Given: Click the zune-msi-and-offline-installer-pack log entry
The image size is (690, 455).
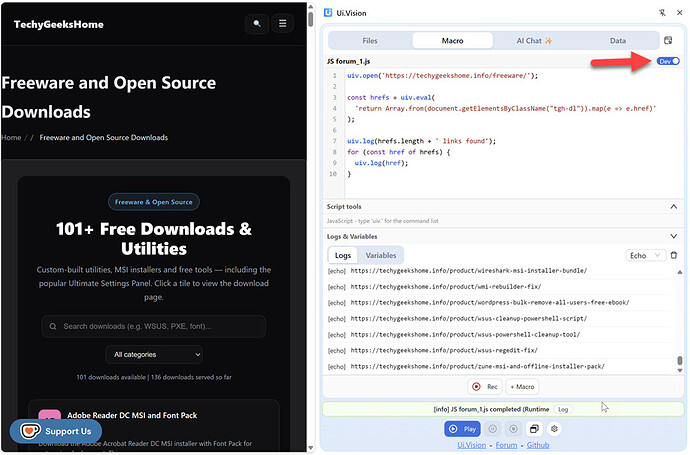Looking at the screenshot, I should pos(477,367).
